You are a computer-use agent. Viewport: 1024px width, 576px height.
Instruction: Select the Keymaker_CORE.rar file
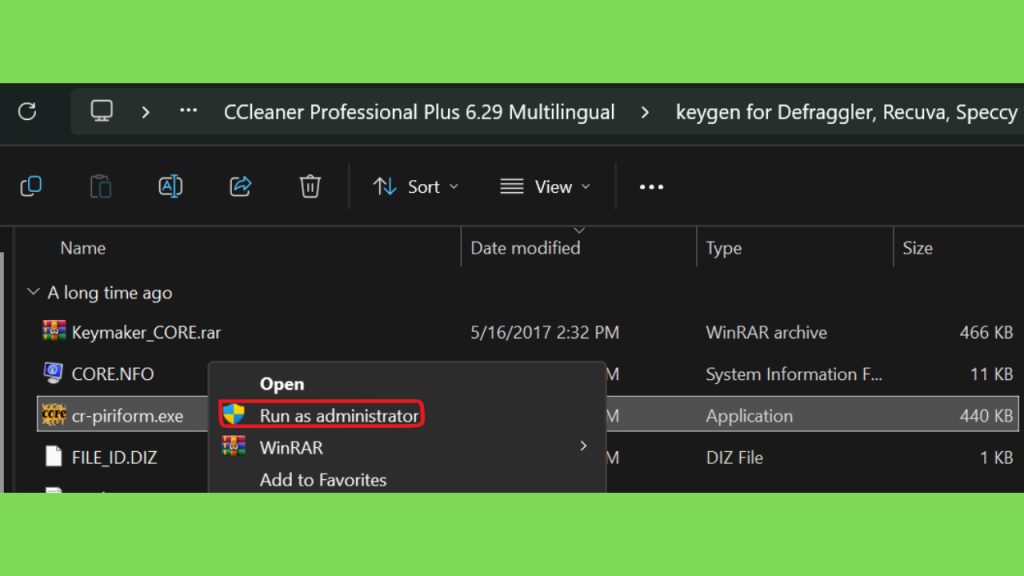(x=146, y=332)
